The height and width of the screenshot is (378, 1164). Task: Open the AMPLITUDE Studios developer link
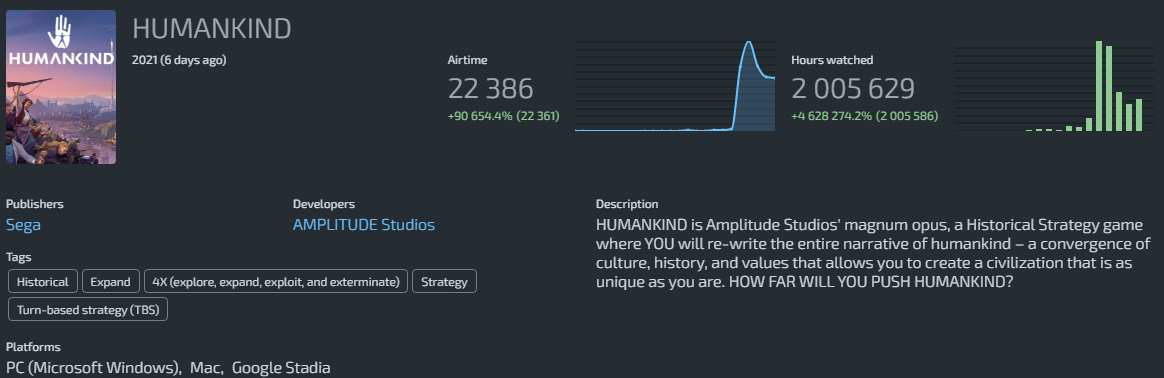coord(364,225)
